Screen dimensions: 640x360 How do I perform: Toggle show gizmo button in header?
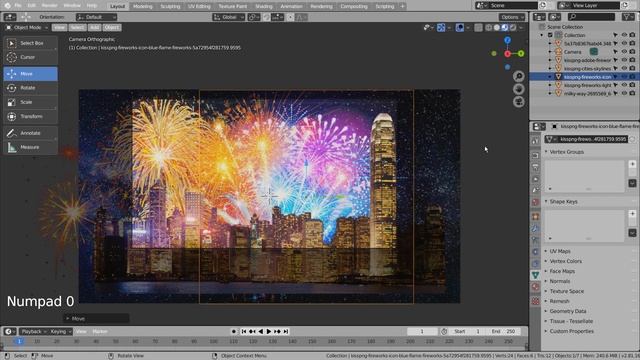pyautogui.click(x=441, y=28)
